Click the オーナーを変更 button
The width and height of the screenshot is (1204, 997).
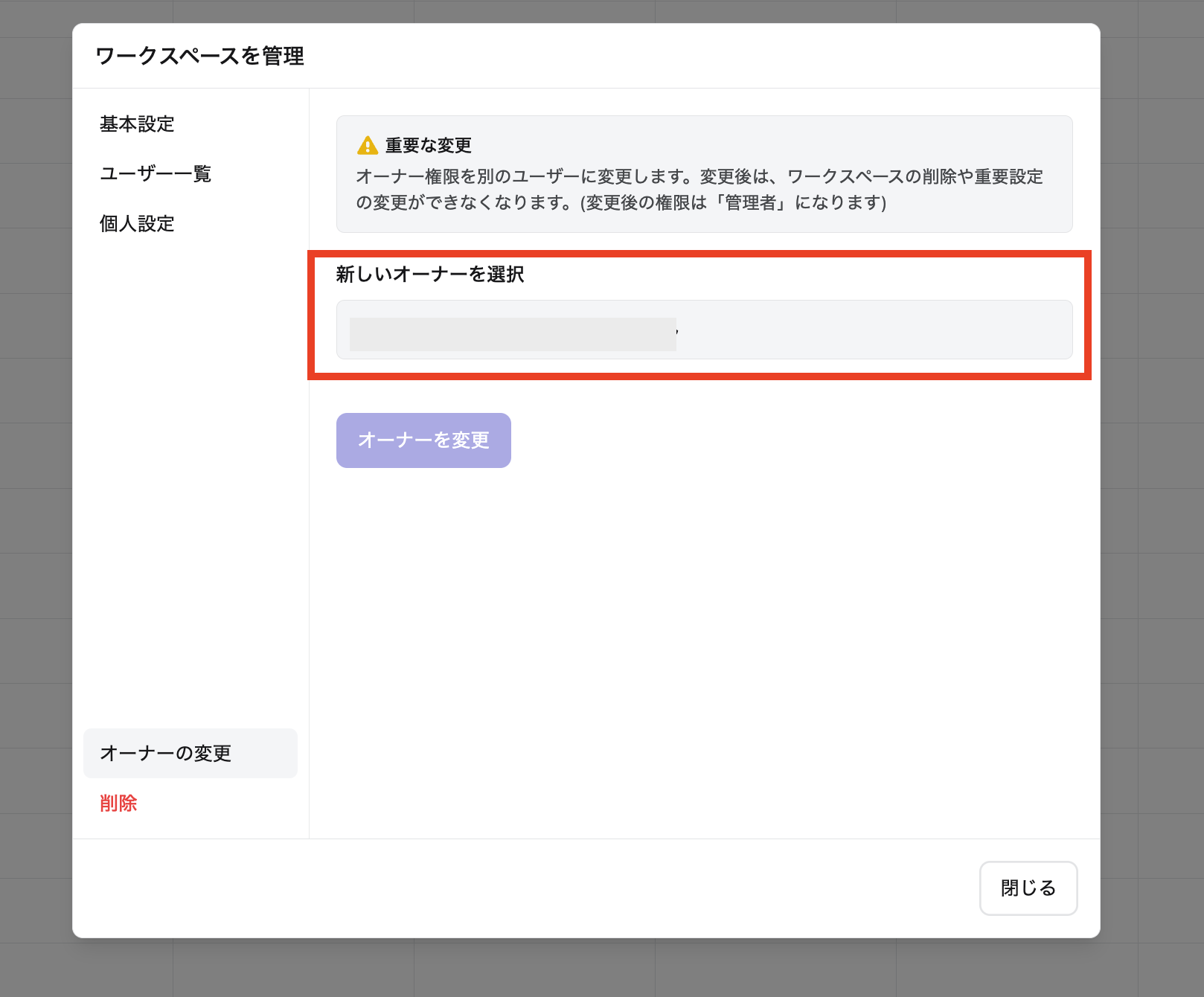click(x=423, y=440)
